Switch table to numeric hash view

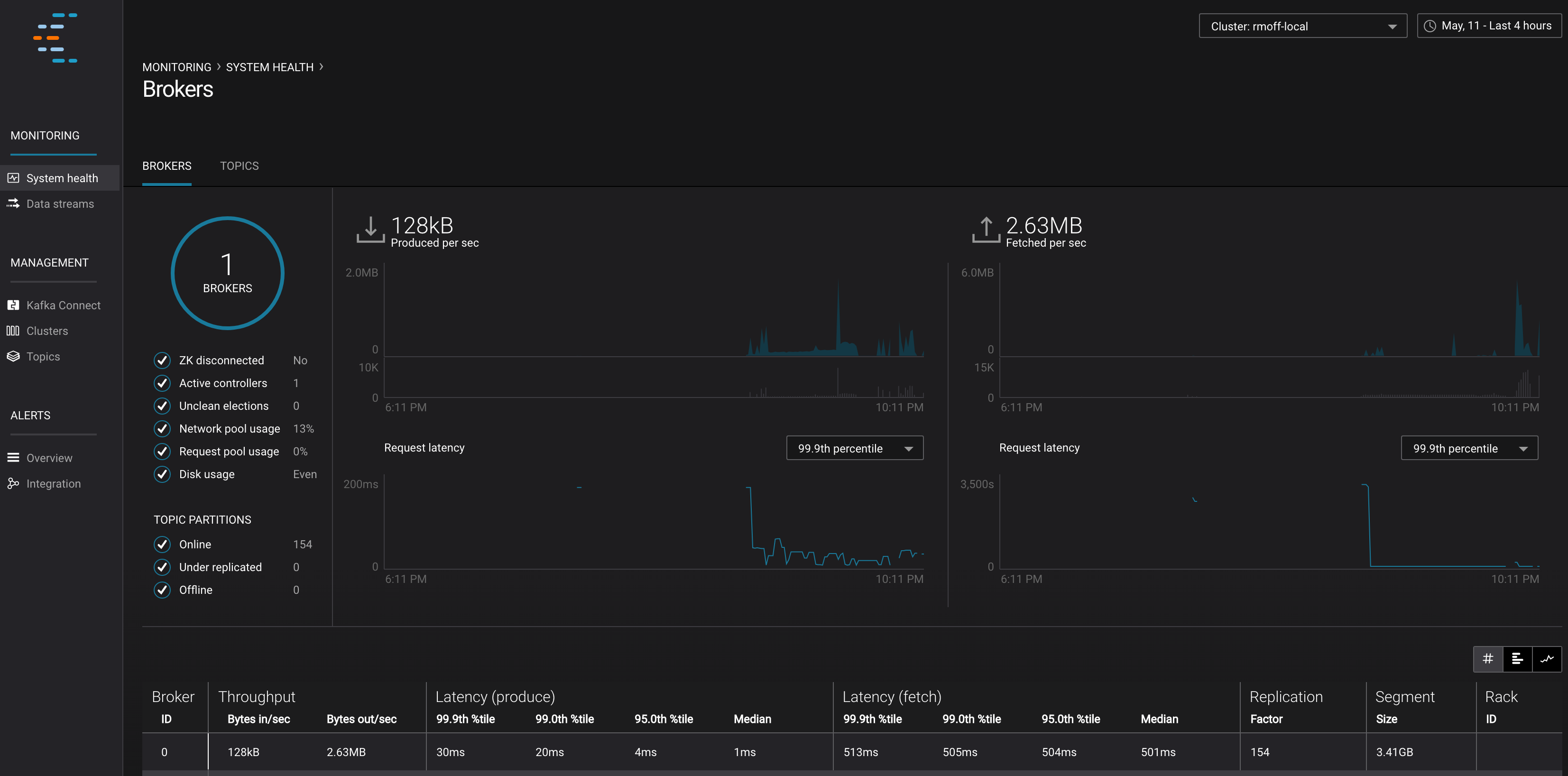pos(1488,658)
